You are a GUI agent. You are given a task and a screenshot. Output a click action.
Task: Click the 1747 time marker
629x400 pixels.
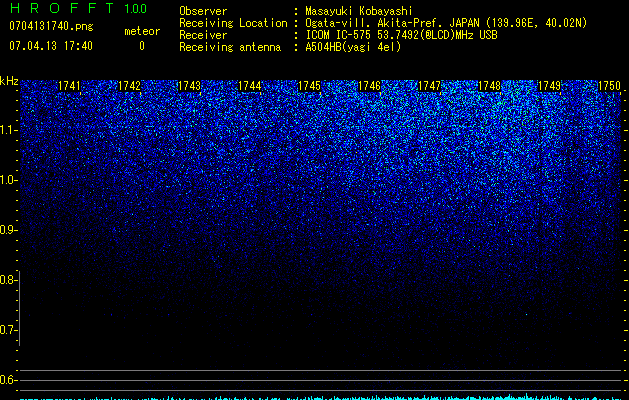[429, 86]
